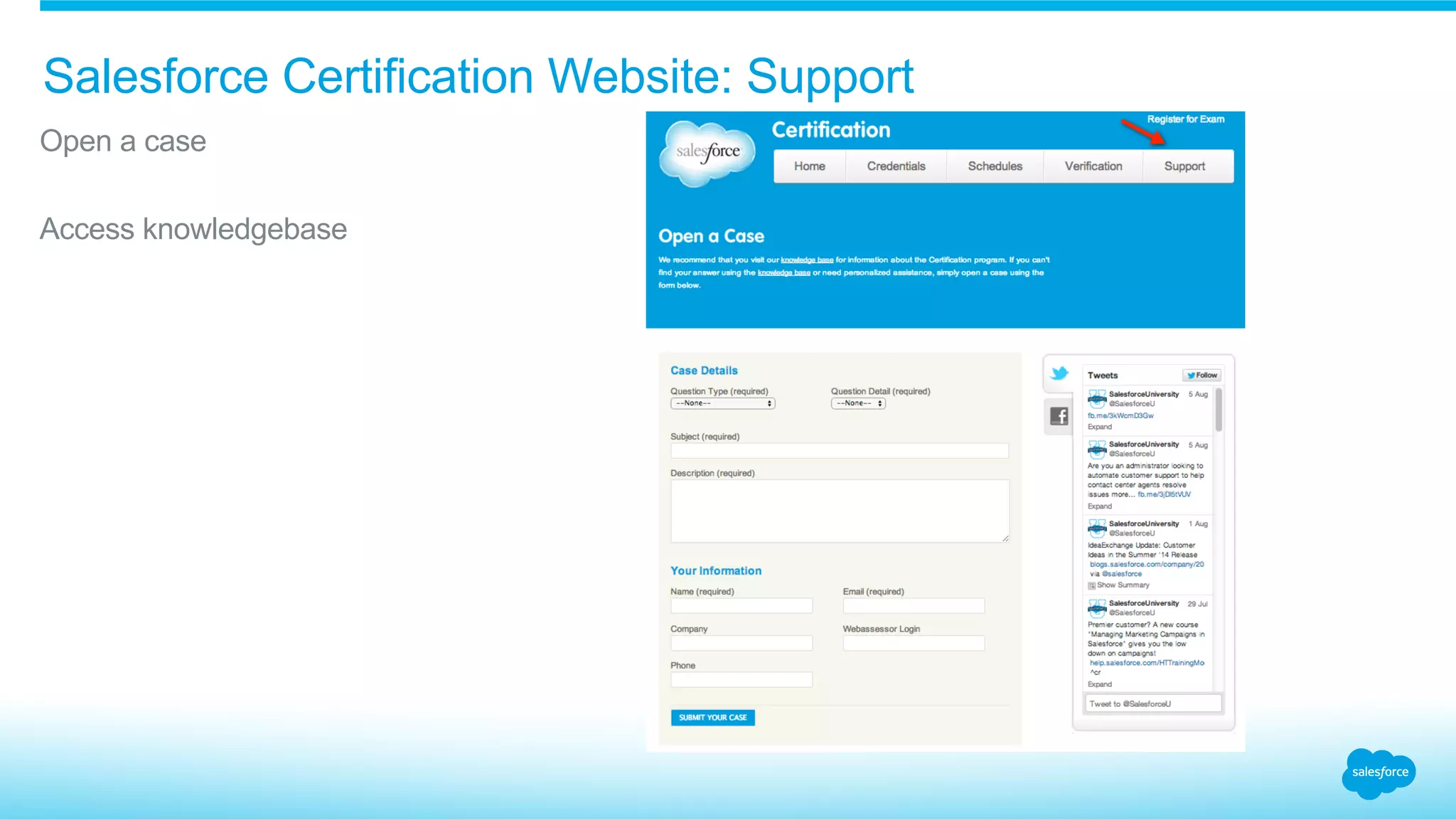The width and height of the screenshot is (1456, 820).
Task: Focus the Name field
Action: click(x=741, y=606)
